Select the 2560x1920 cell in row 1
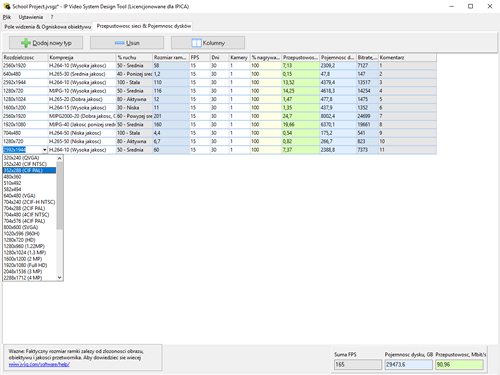 (x=25, y=66)
